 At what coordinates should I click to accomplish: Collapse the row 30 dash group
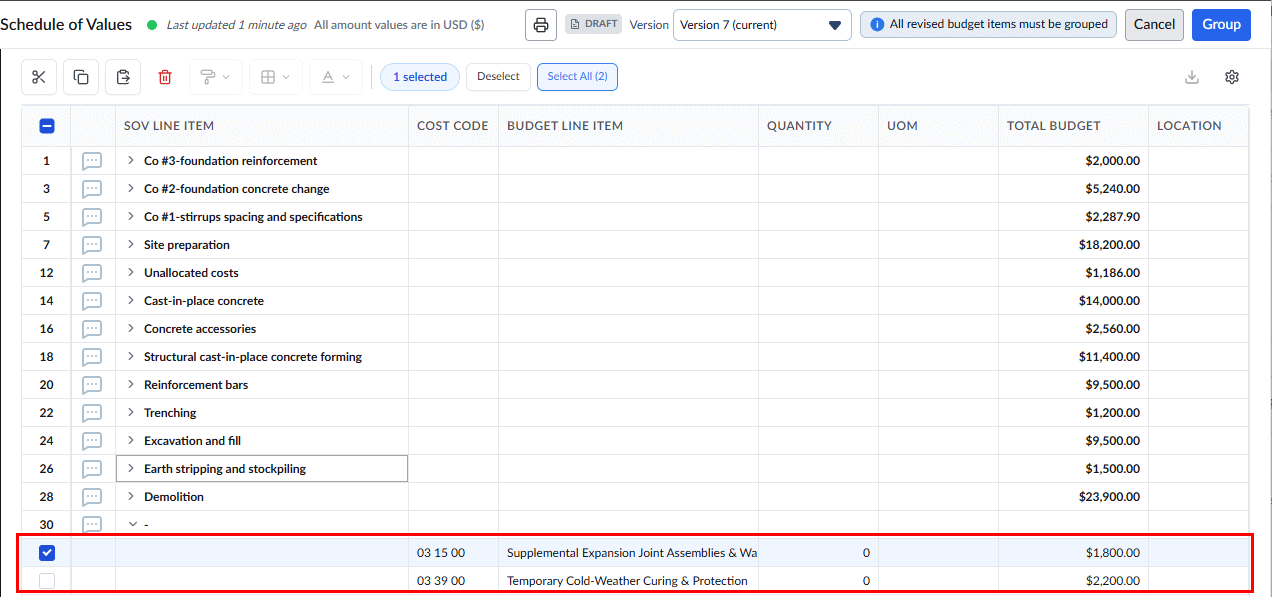pos(131,524)
